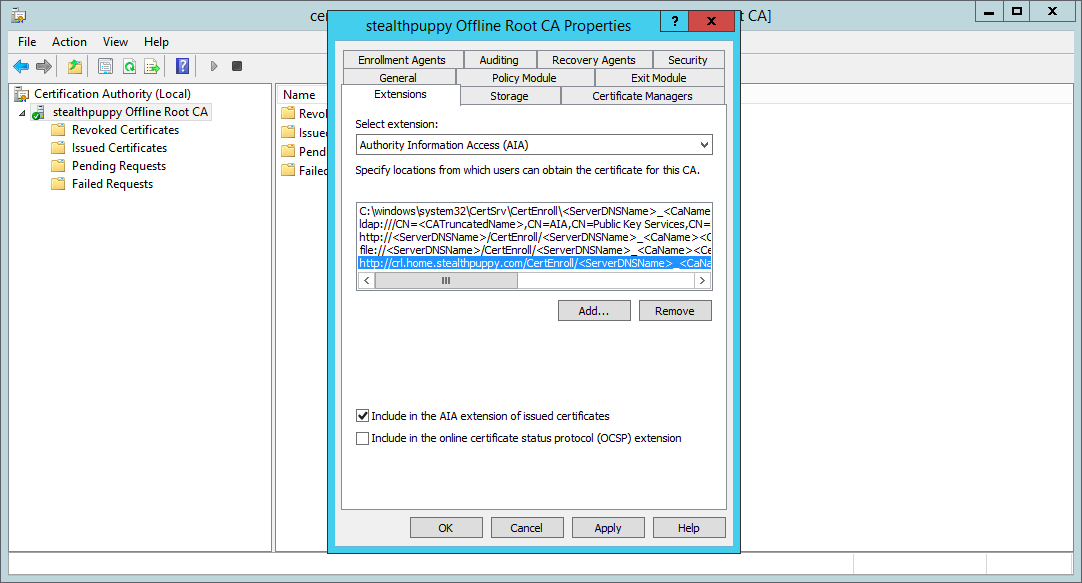Click the grey Forward arrow in toolbar
This screenshot has width=1082, height=583.
click(x=43, y=66)
